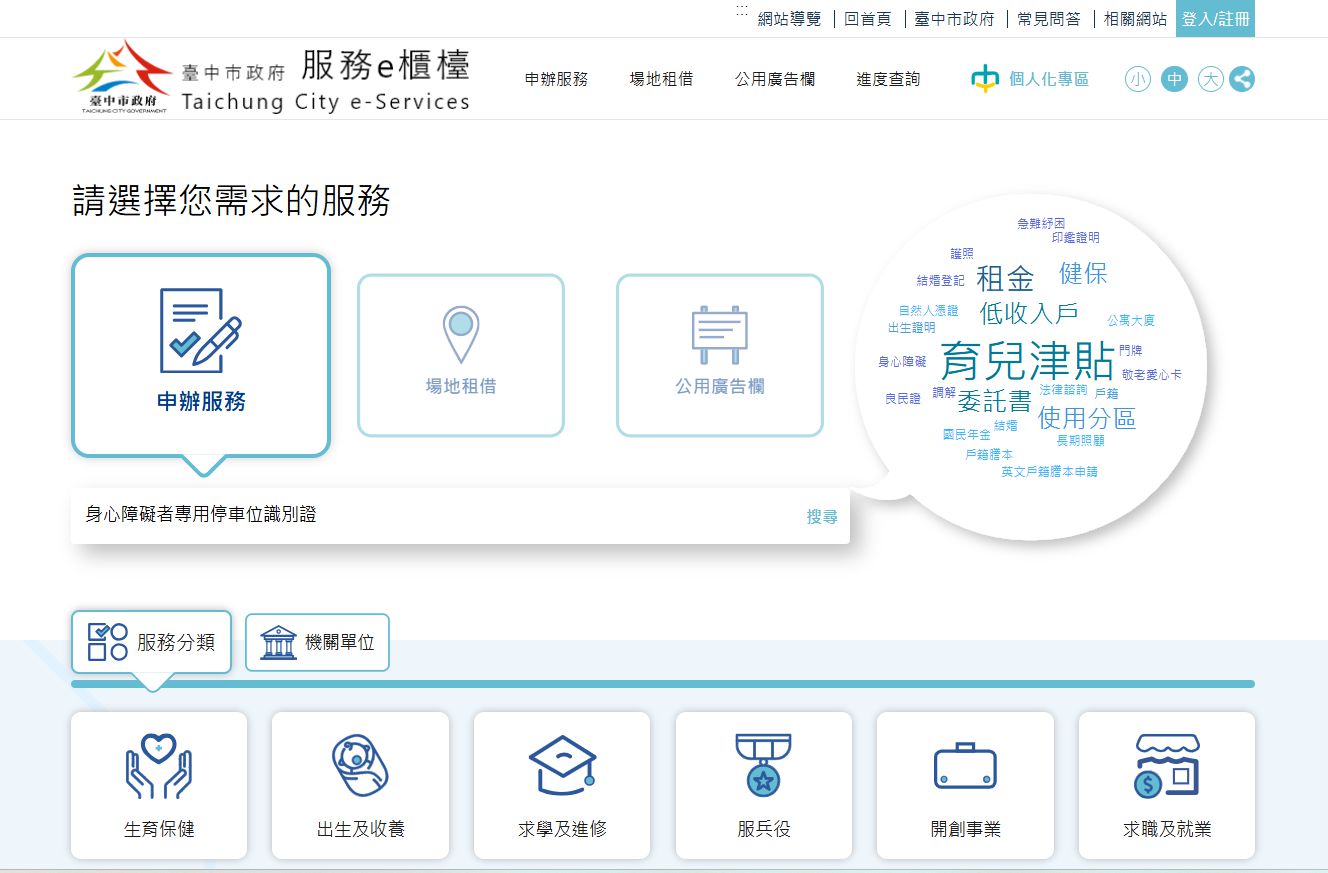
Task: Open the 求職及就業 shop icon category
Action: [1166, 785]
